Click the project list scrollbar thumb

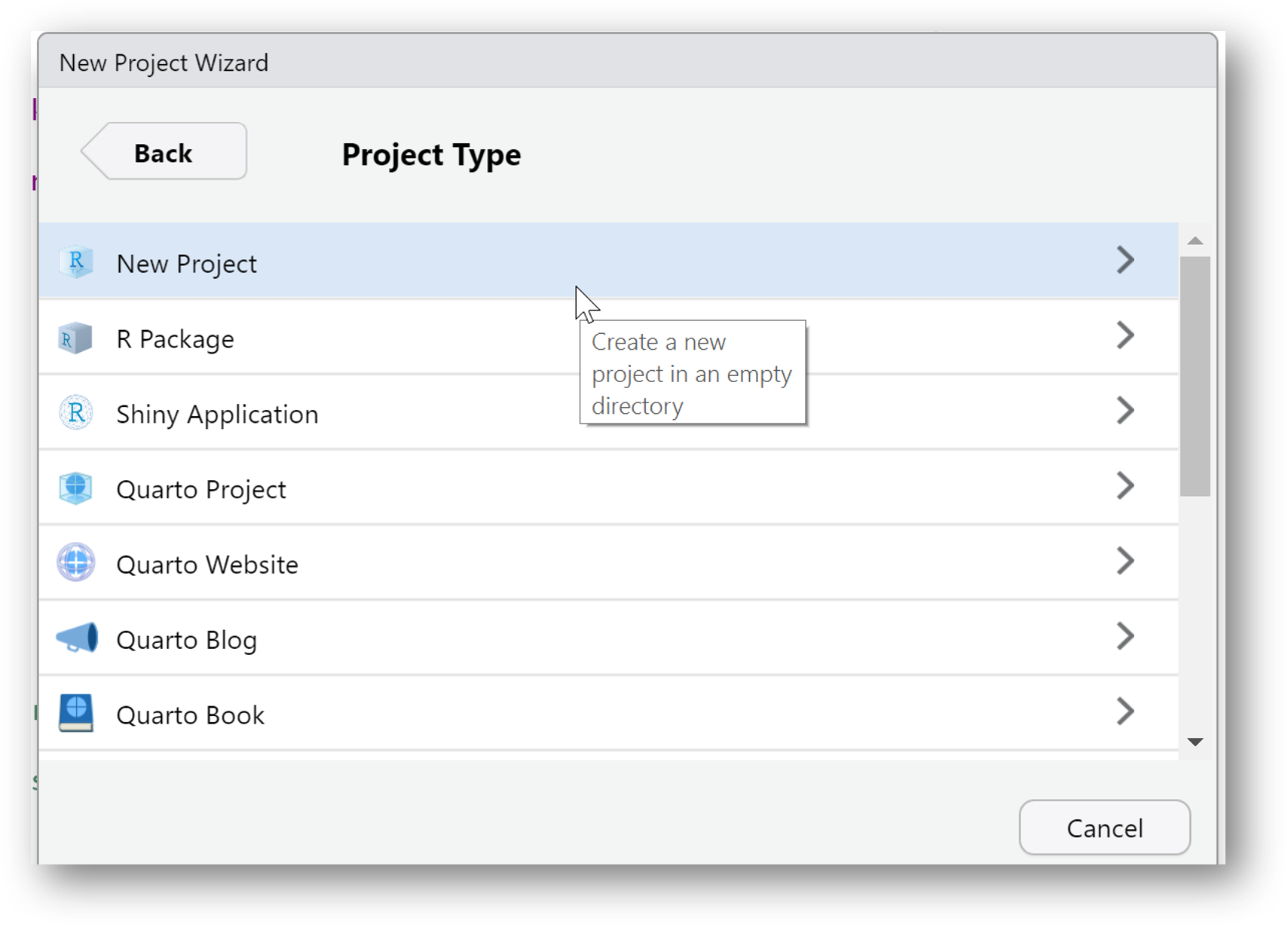[1195, 377]
